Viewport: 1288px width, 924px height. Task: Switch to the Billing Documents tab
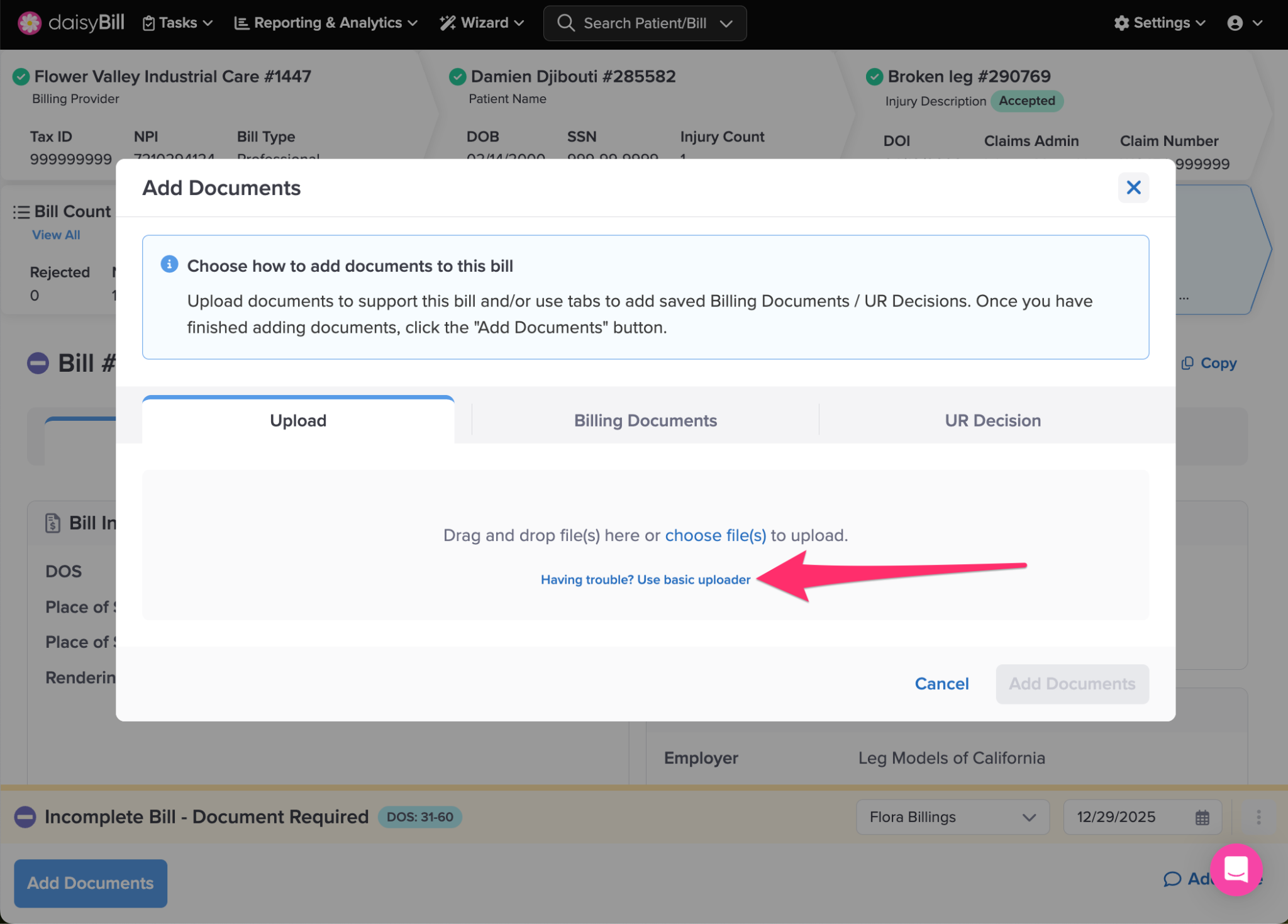point(645,420)
